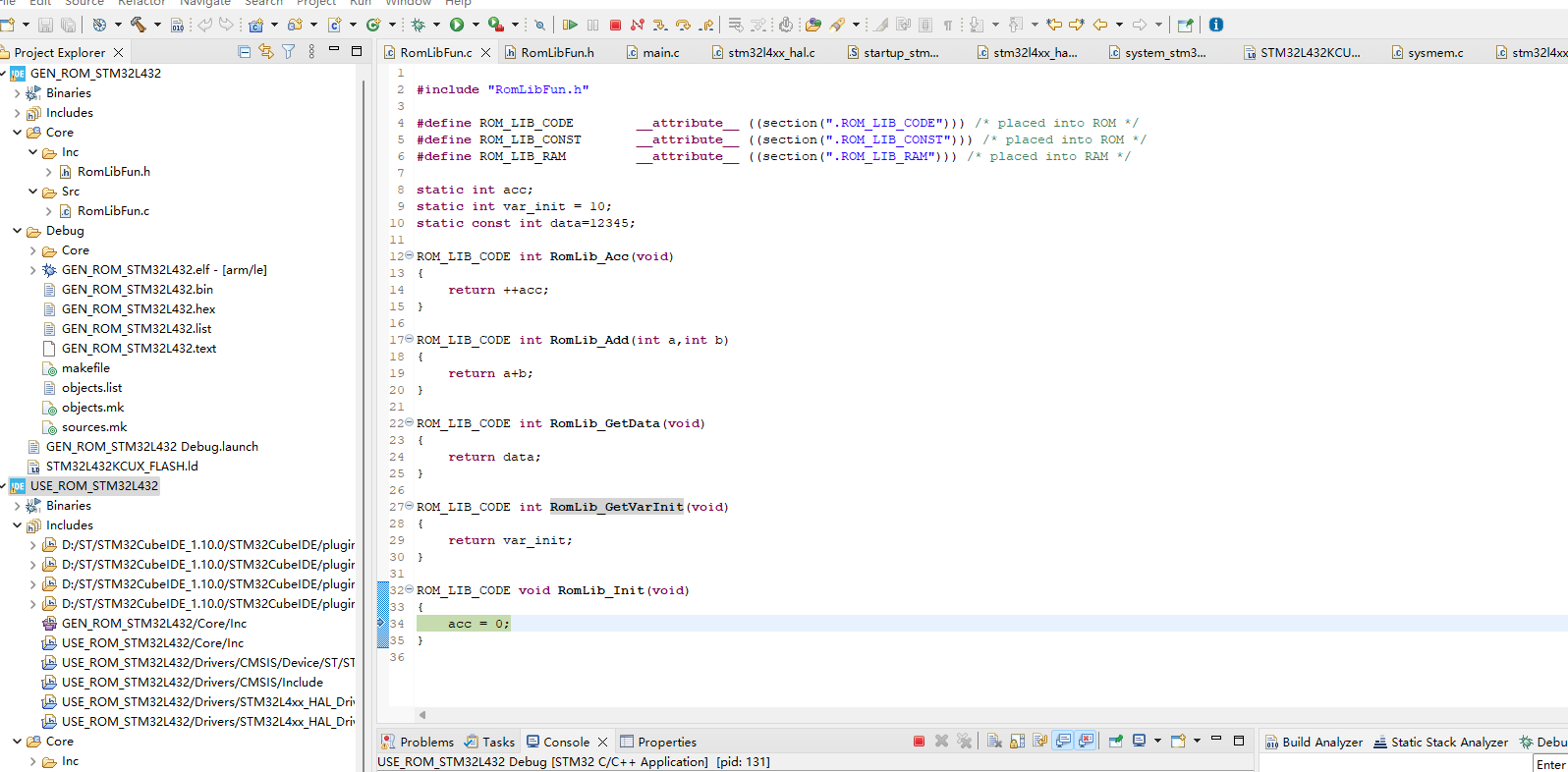Click the Pin Console icon
Screen dimensions: 1568x772
[x=1116, y=742]
